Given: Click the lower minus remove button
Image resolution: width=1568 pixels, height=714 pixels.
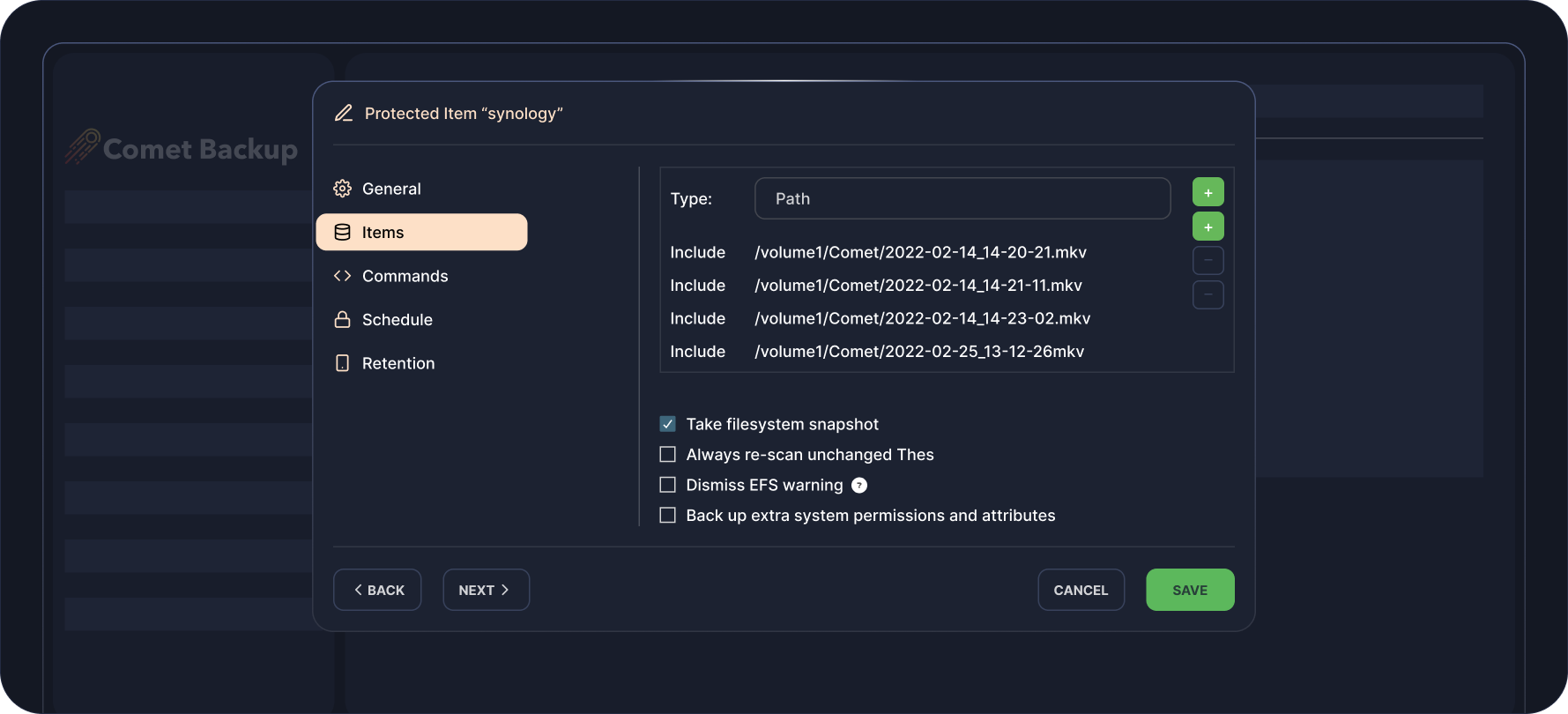Looking at the screenshot, I should tap(1208, 294).
